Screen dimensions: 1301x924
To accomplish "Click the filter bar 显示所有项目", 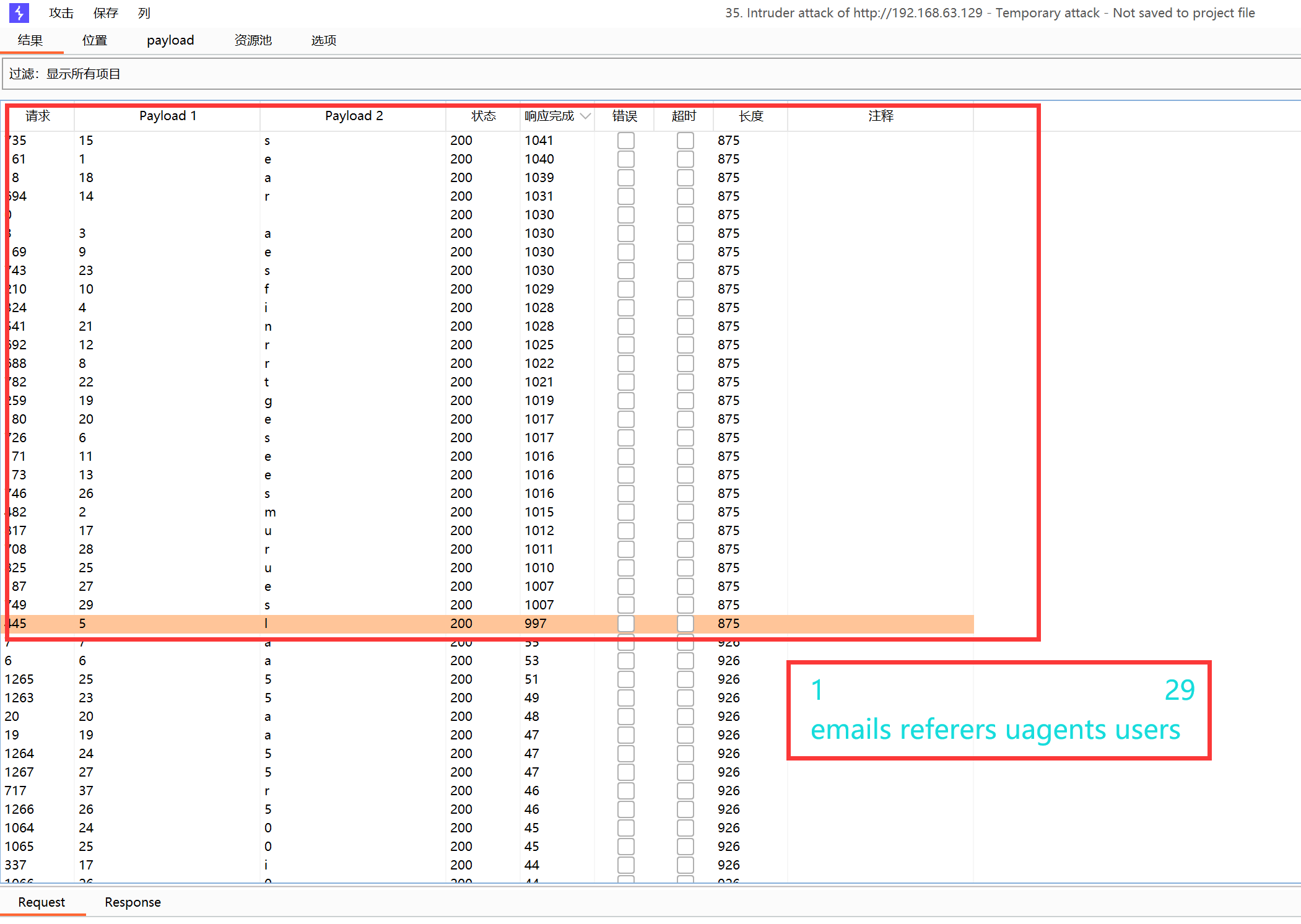I will click(x=650, y=74).
